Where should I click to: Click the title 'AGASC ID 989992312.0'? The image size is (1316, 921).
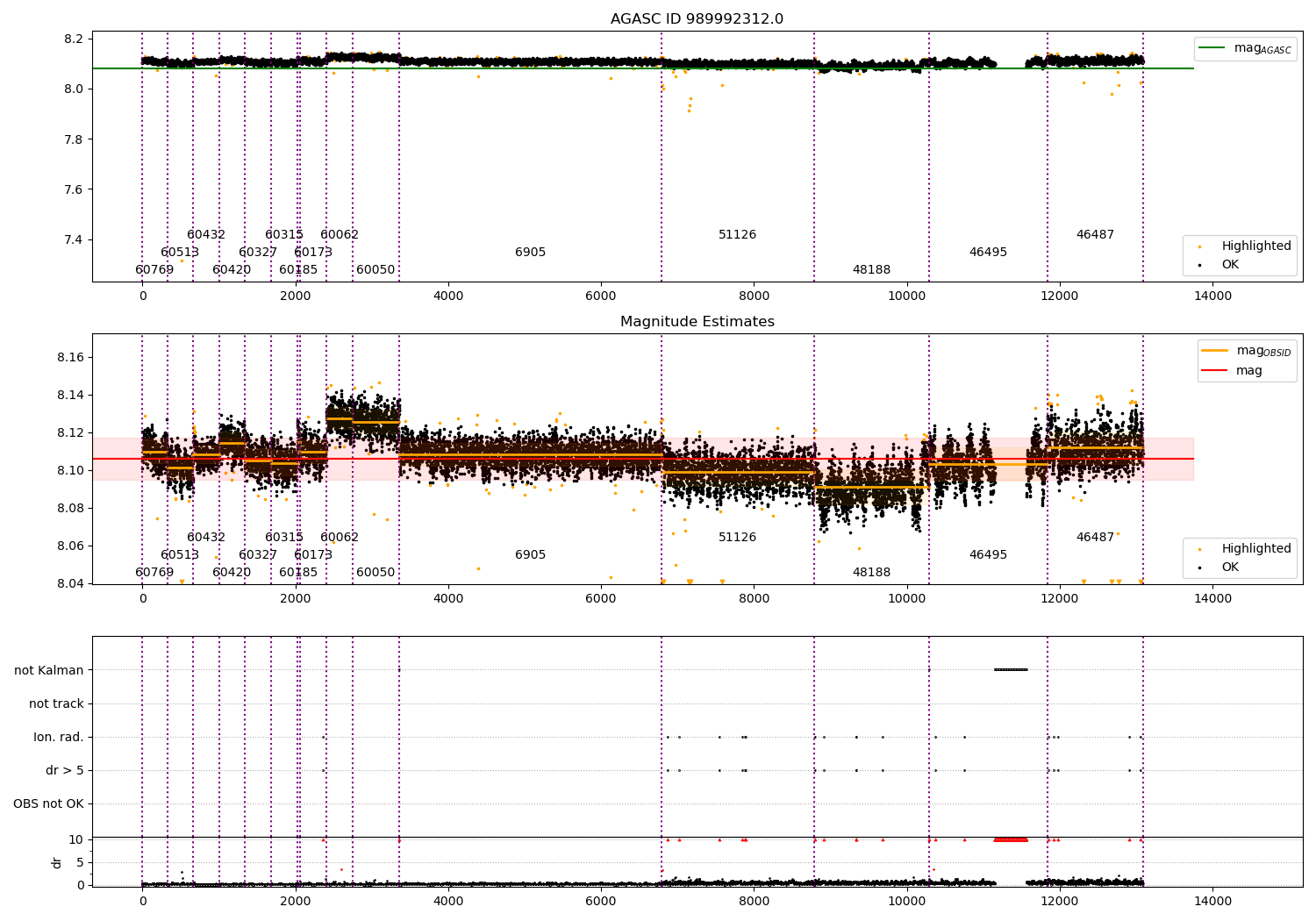pos(697,19)
